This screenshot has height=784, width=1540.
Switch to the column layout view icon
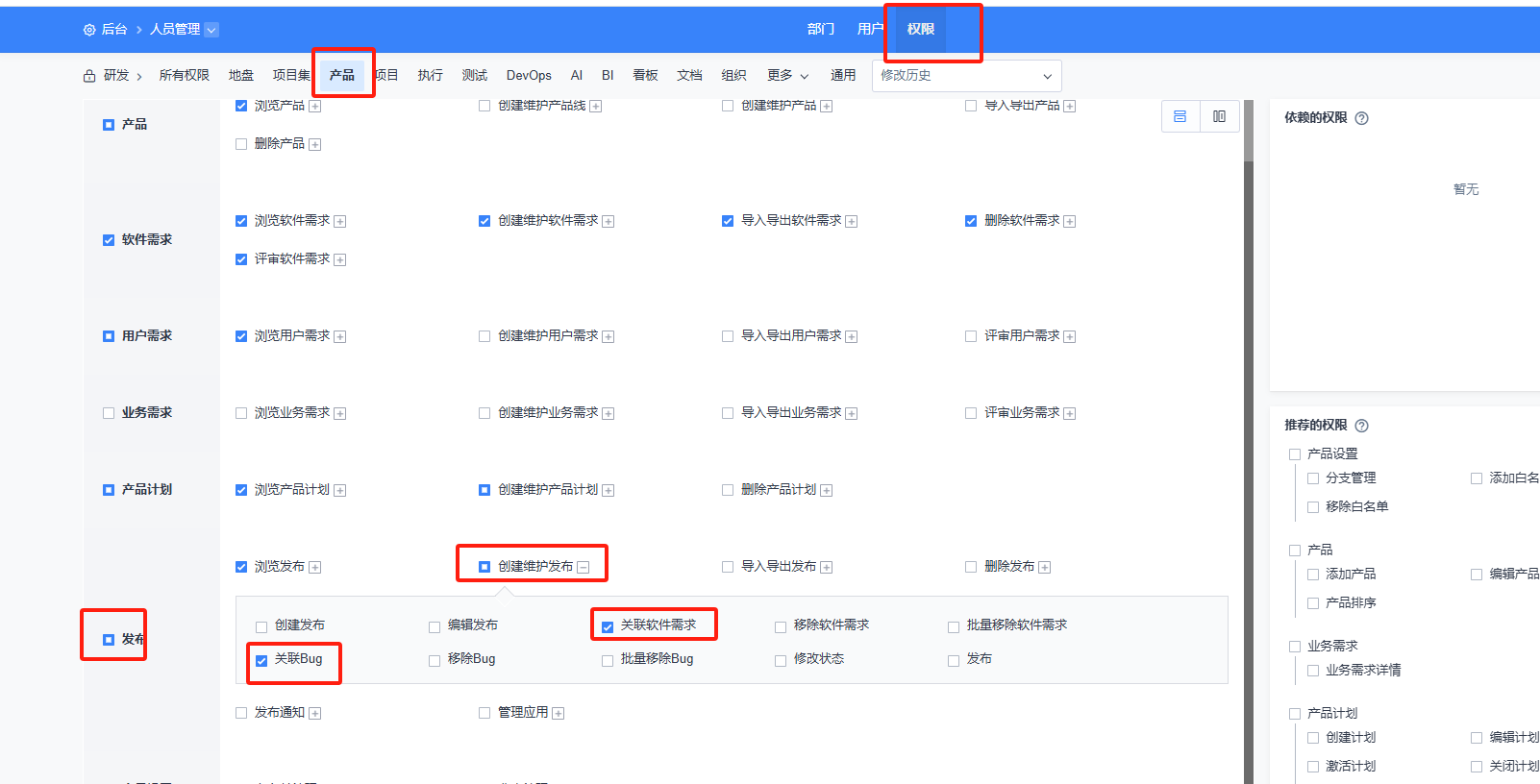coord(1219,116)
